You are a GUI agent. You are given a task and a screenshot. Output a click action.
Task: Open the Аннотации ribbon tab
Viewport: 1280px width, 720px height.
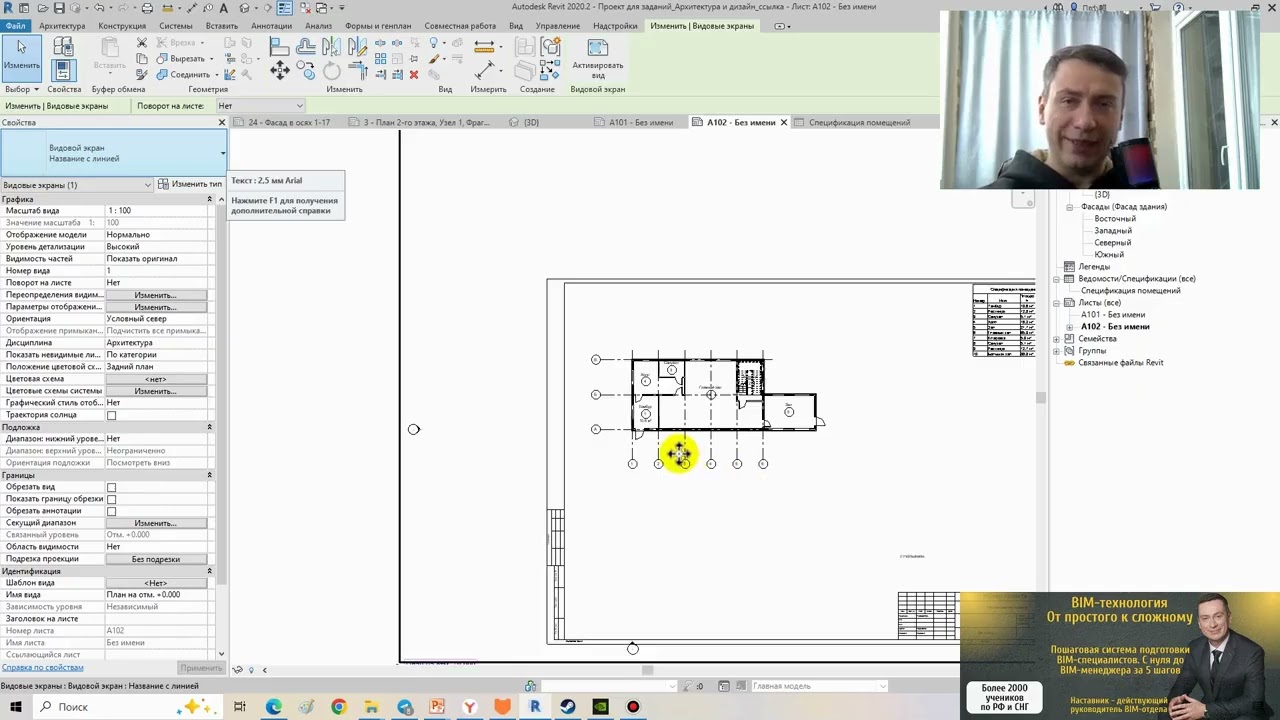point(271,26)
